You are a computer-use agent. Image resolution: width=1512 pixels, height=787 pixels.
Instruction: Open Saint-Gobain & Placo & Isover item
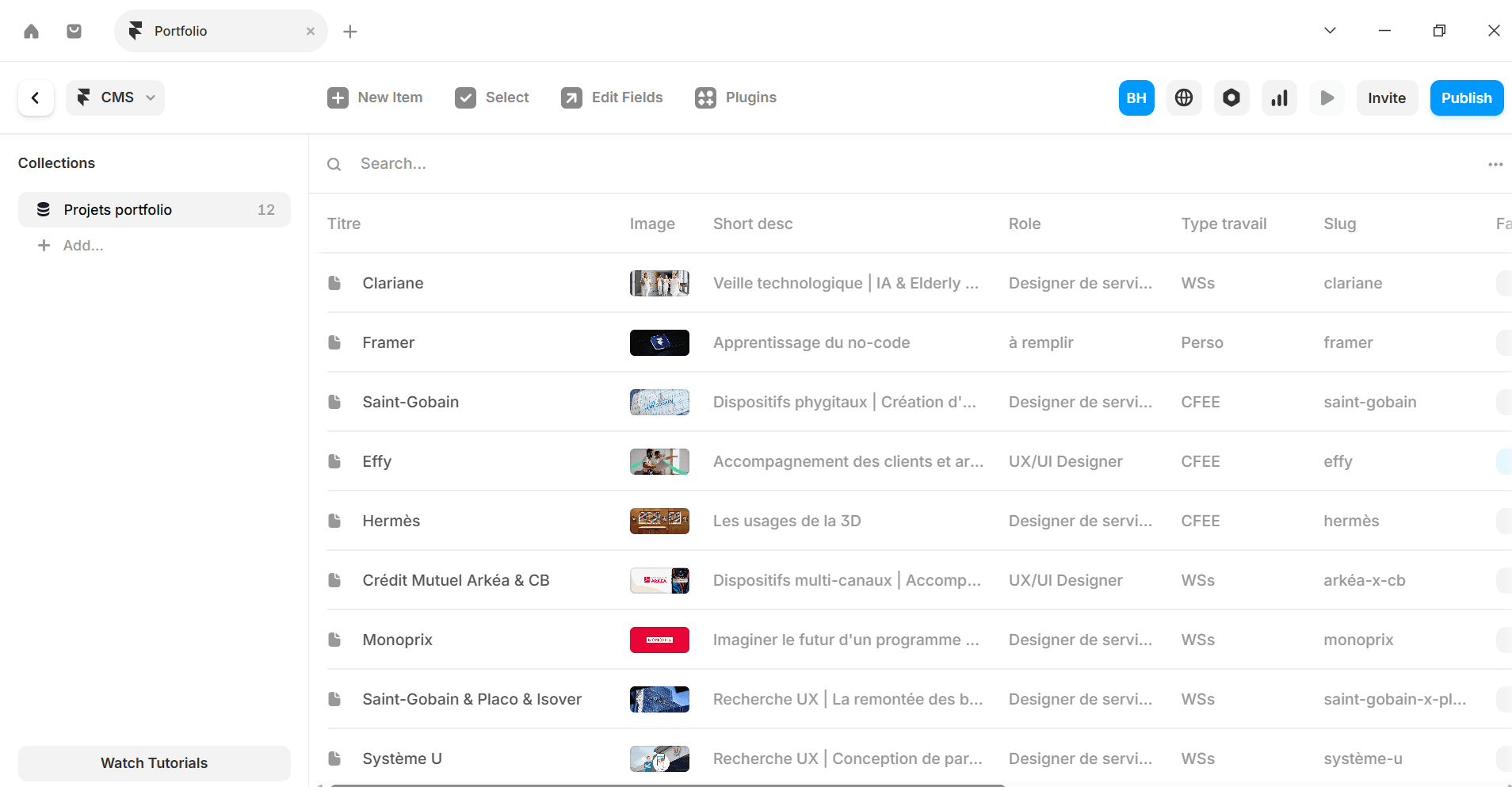coord(472,699)
